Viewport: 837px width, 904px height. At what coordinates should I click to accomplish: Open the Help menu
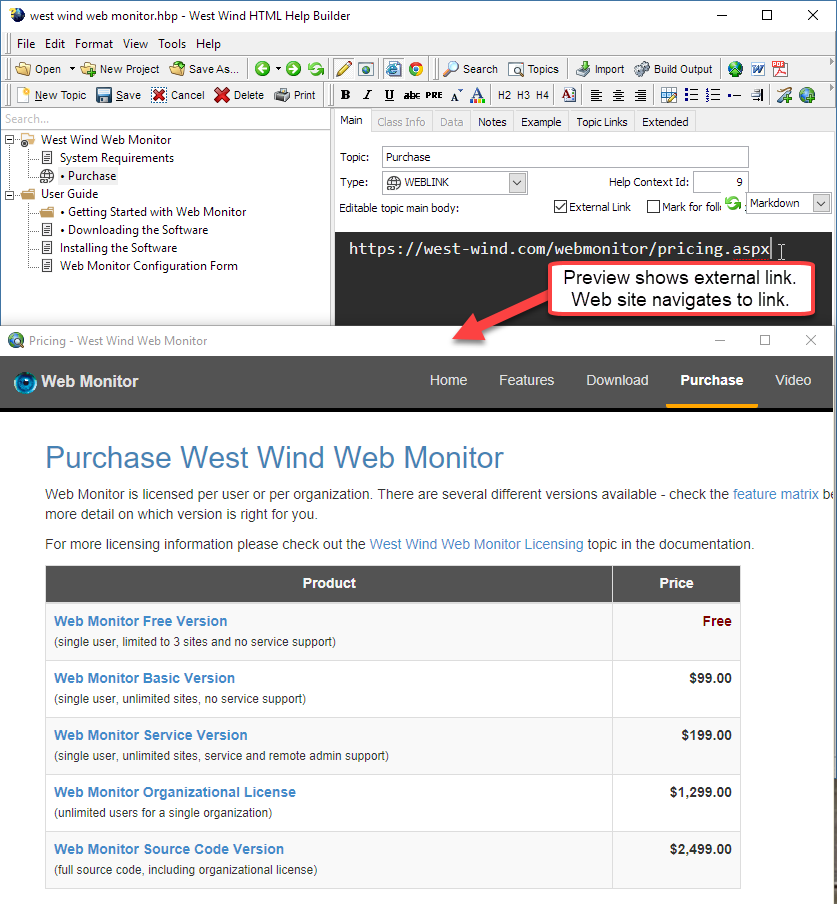point(208,44)
